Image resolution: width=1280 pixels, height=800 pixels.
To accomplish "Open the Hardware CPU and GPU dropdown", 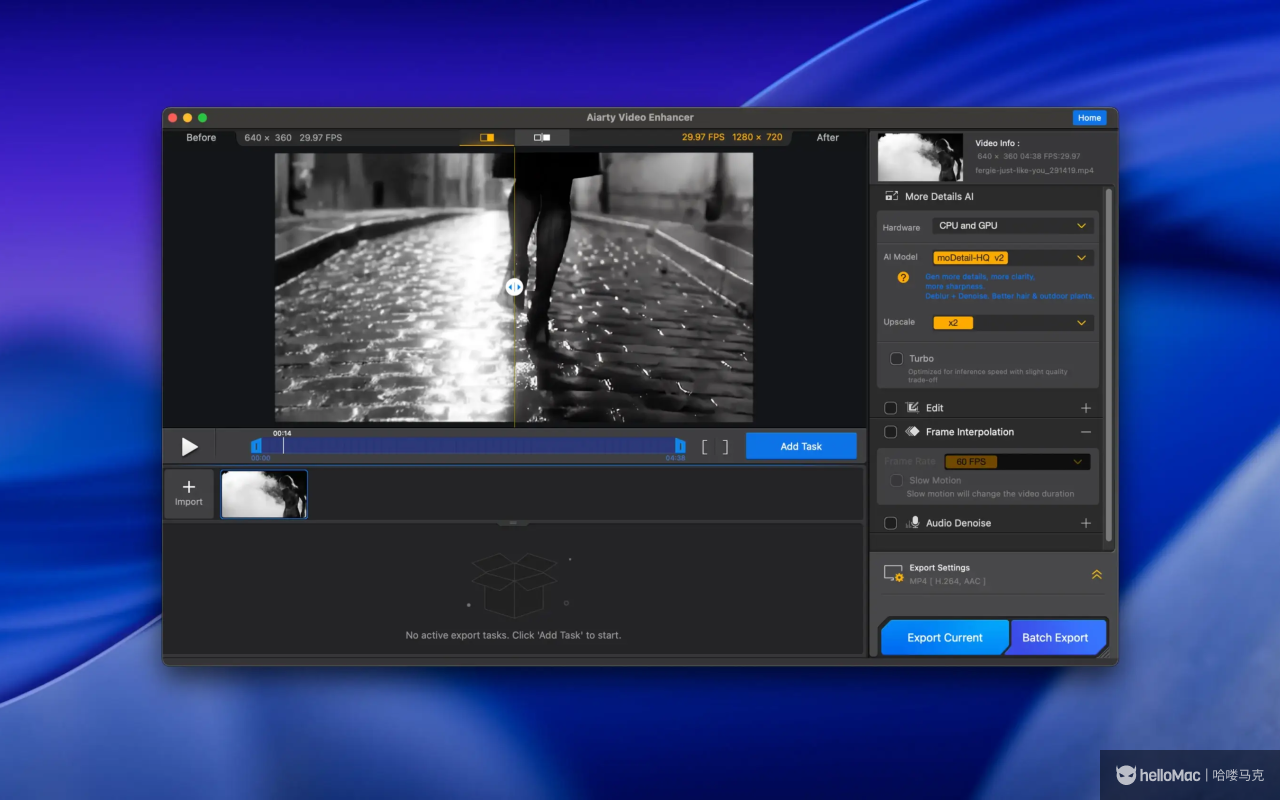I will tap(1013, 226).
